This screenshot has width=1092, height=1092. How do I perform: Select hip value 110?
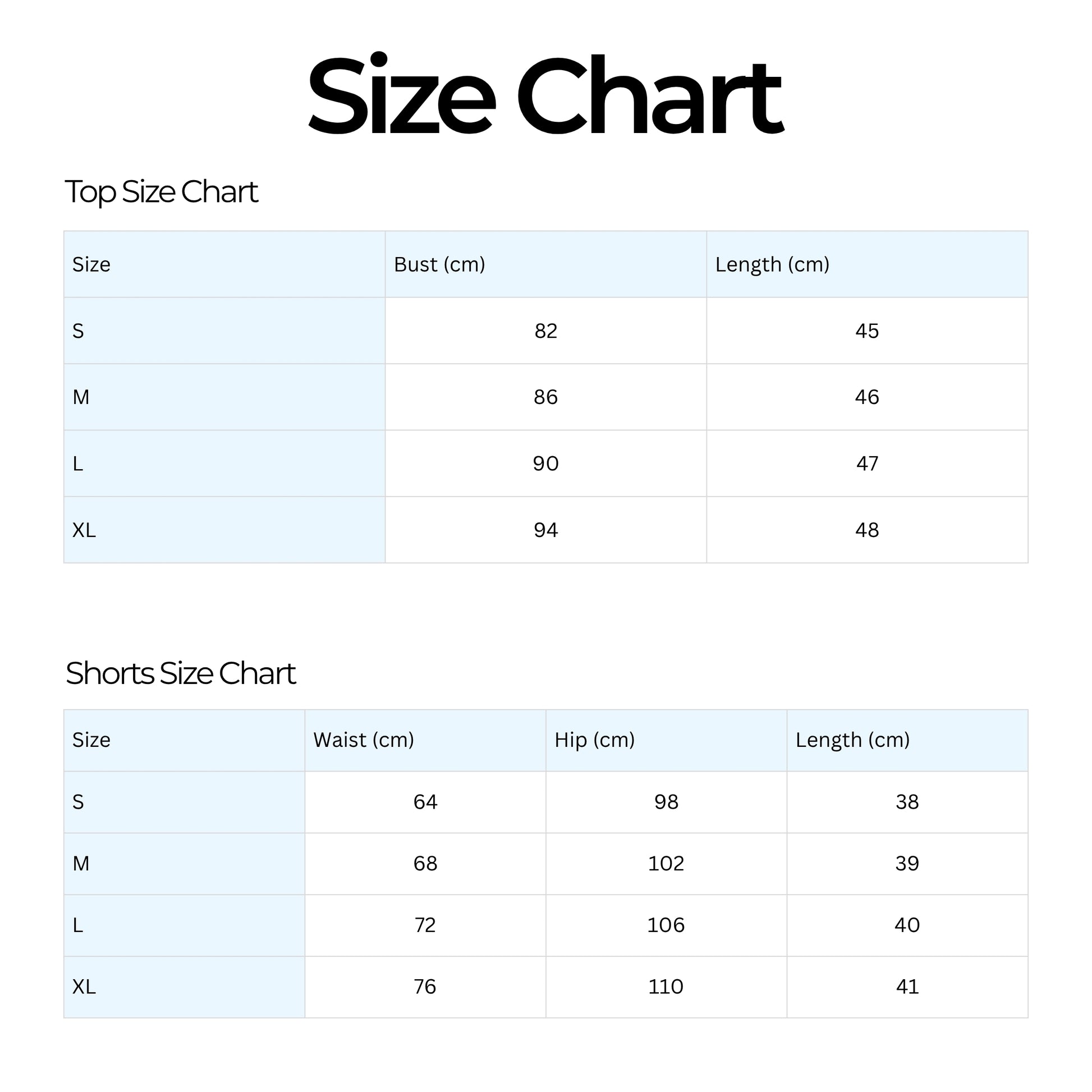[x=666, y=987]
